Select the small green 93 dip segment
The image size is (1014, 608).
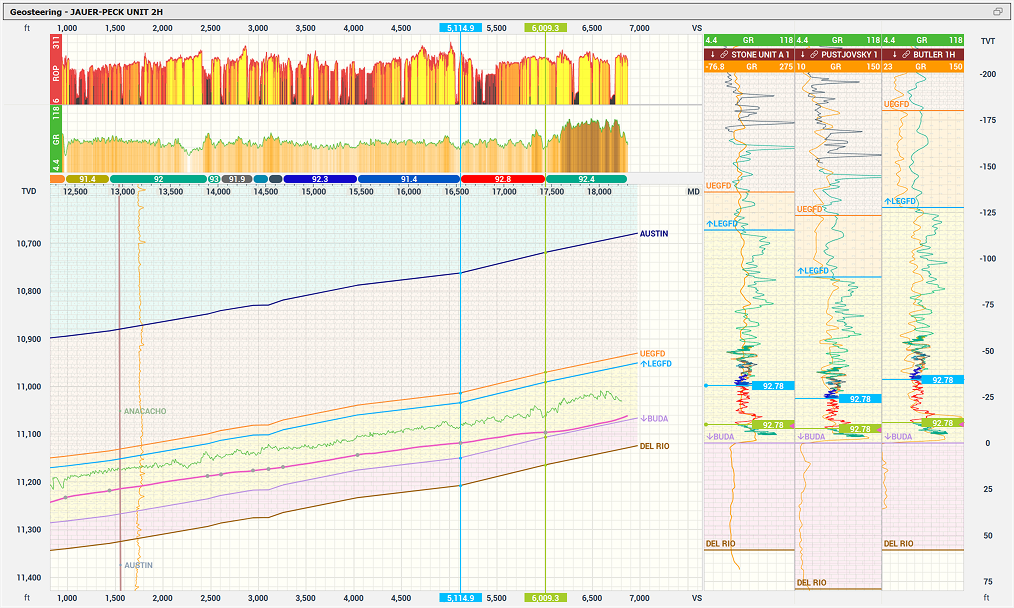pos(214,179)
